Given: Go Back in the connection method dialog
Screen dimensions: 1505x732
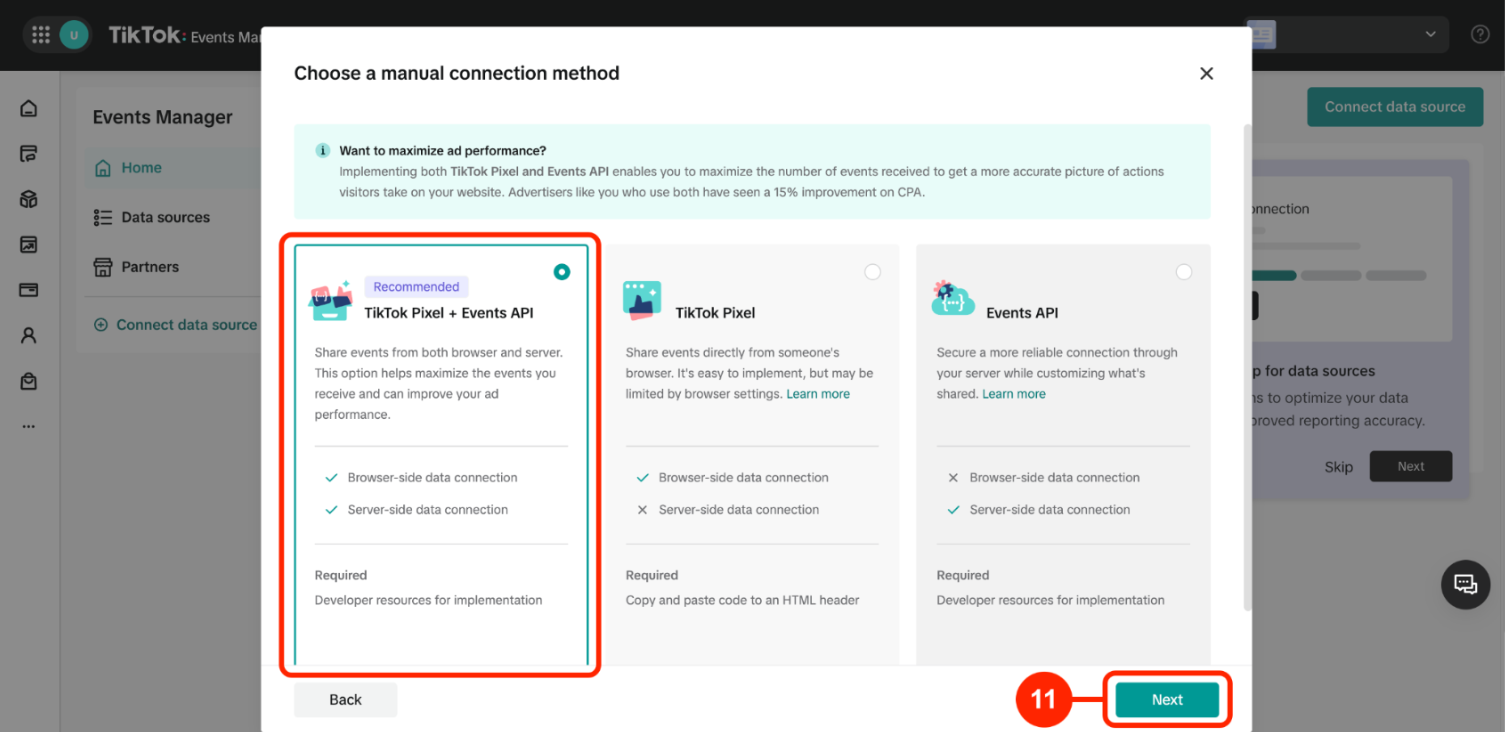Looking at the screenshot, I should click(x=345, y=700).
